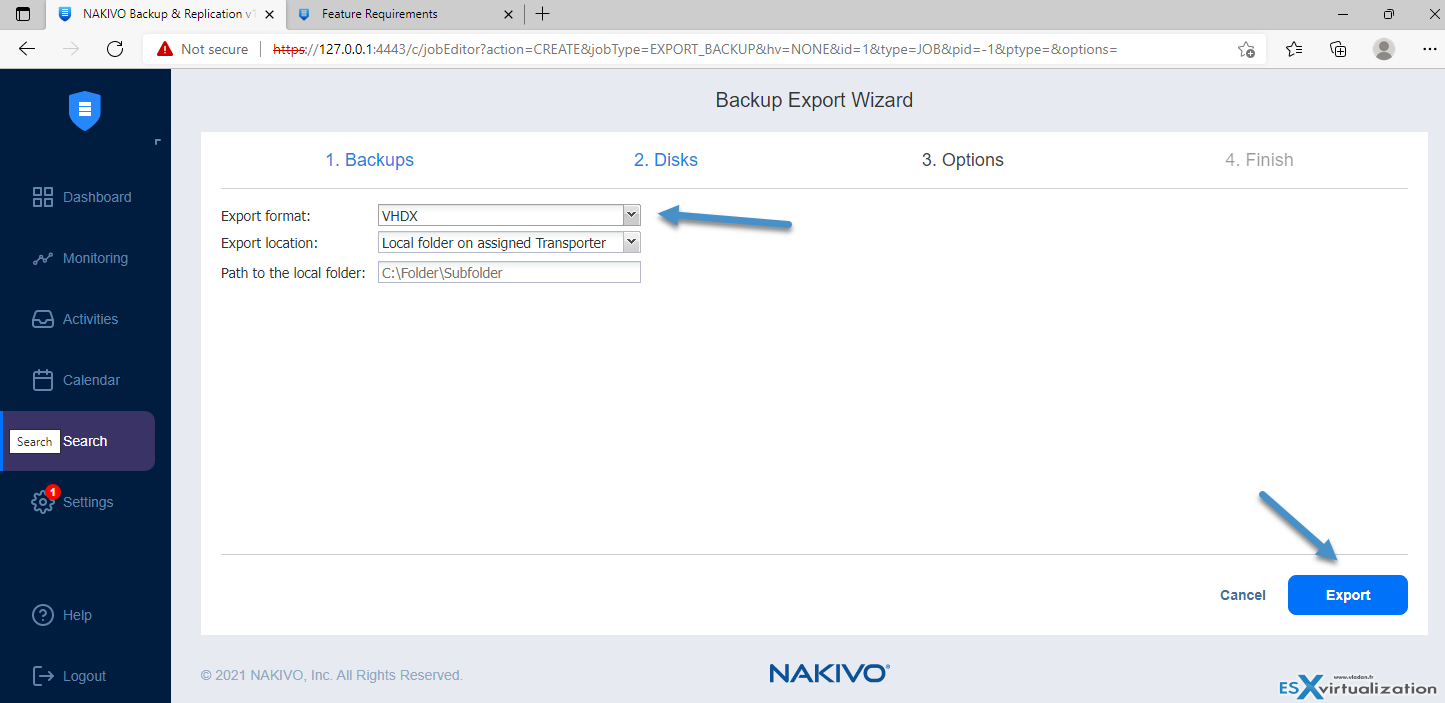This screenshot has height=703, width=1445.
Task: Click the NAKIVO shield logo in the sidebar
Action: 85,110
